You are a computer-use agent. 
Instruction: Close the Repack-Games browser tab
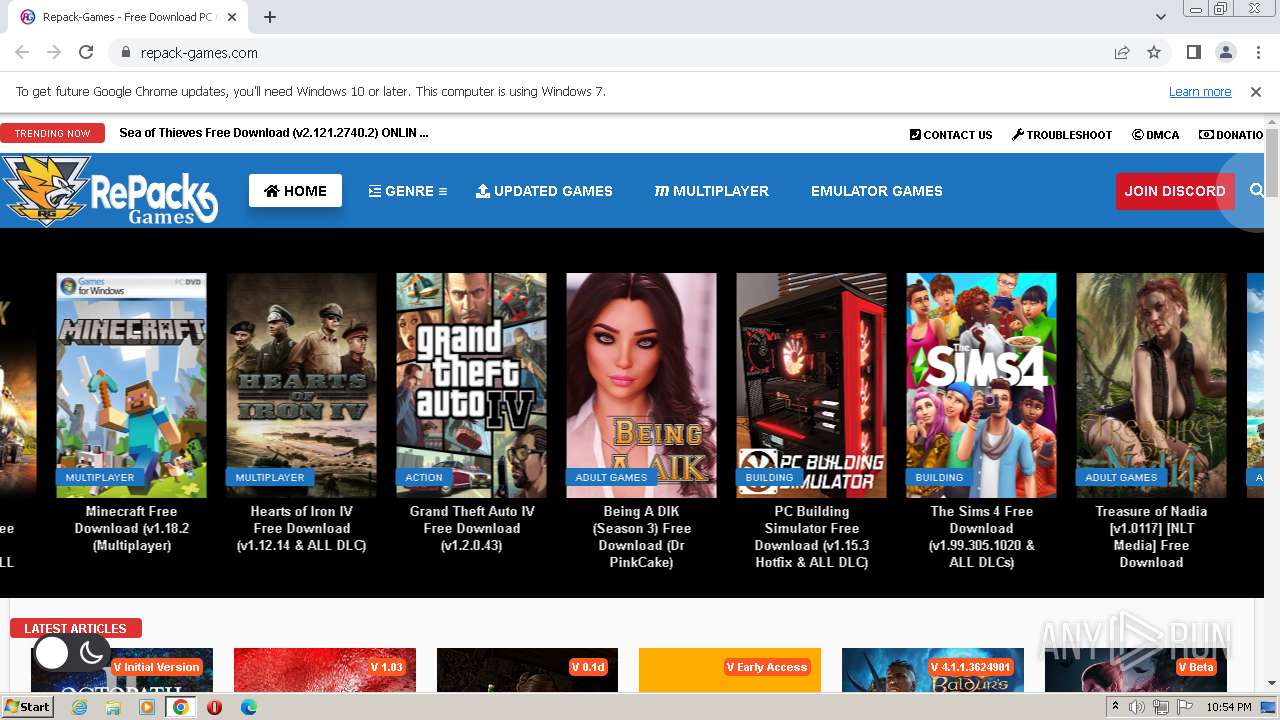pos(231,17)
